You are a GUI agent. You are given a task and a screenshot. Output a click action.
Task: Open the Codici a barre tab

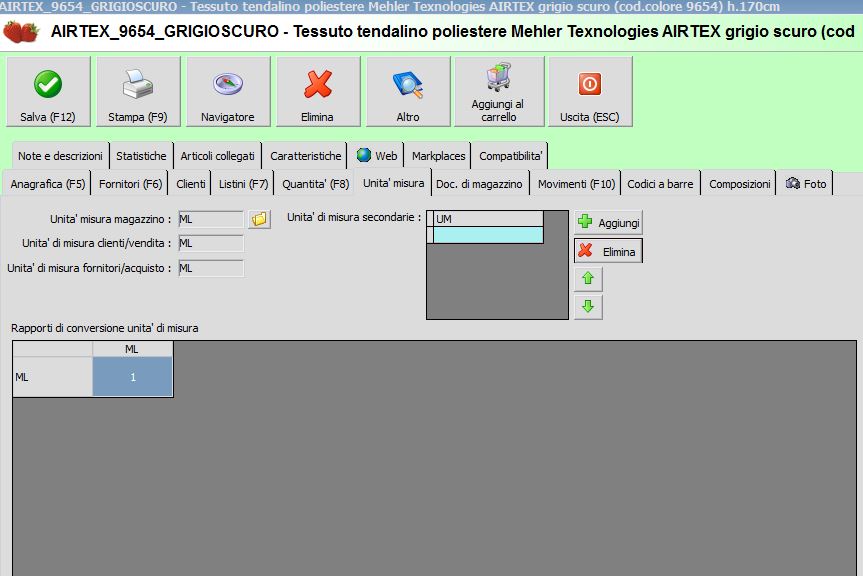[660, 184]
